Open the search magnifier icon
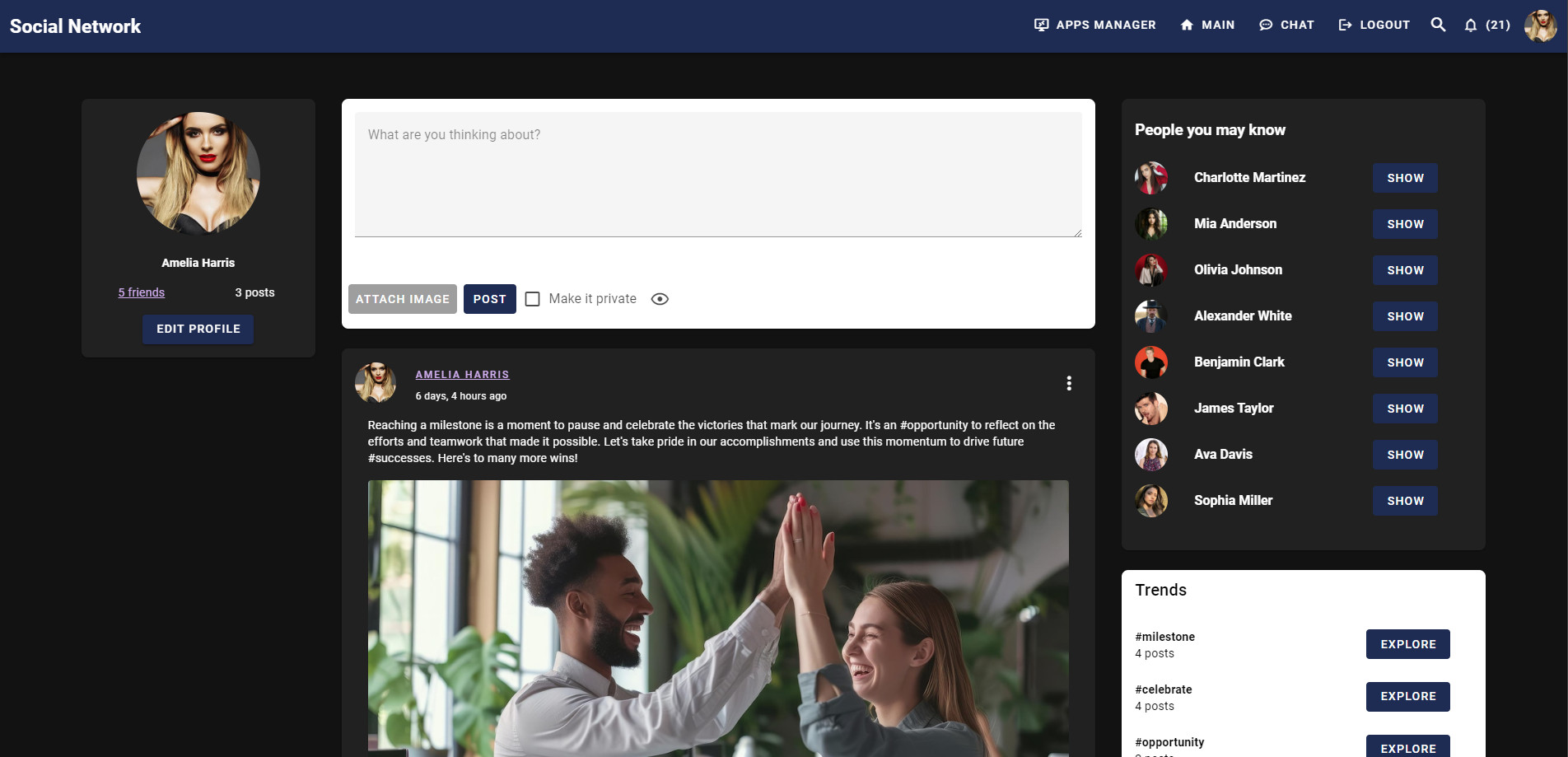This screenshot has width=1568, height=757. click(x=1438, y=25)
